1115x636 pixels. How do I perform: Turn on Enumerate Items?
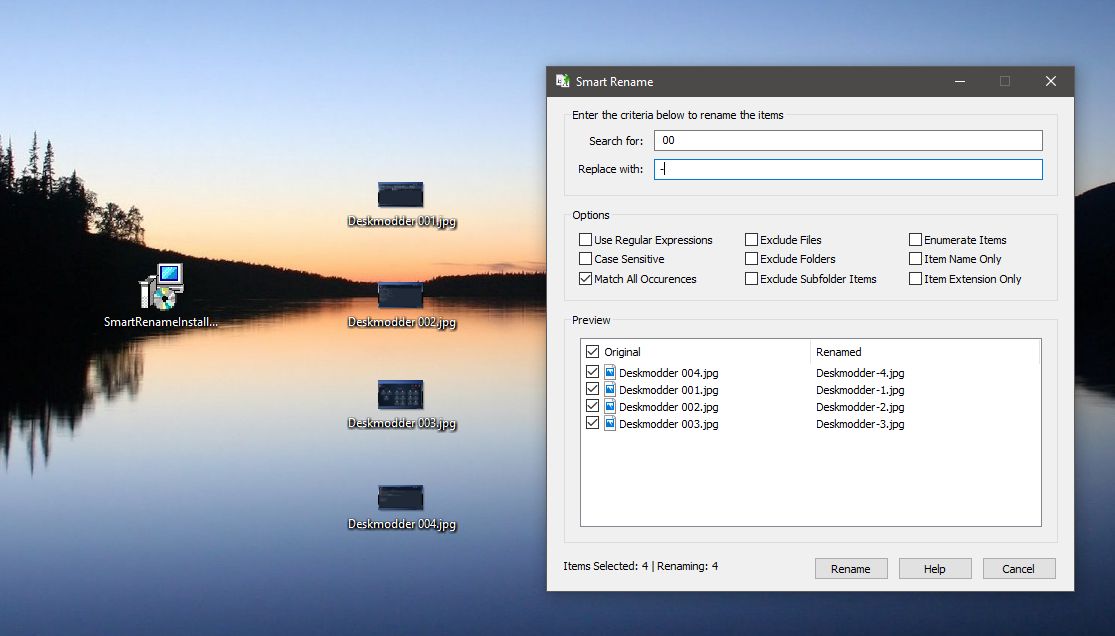(x=915, y=240)
